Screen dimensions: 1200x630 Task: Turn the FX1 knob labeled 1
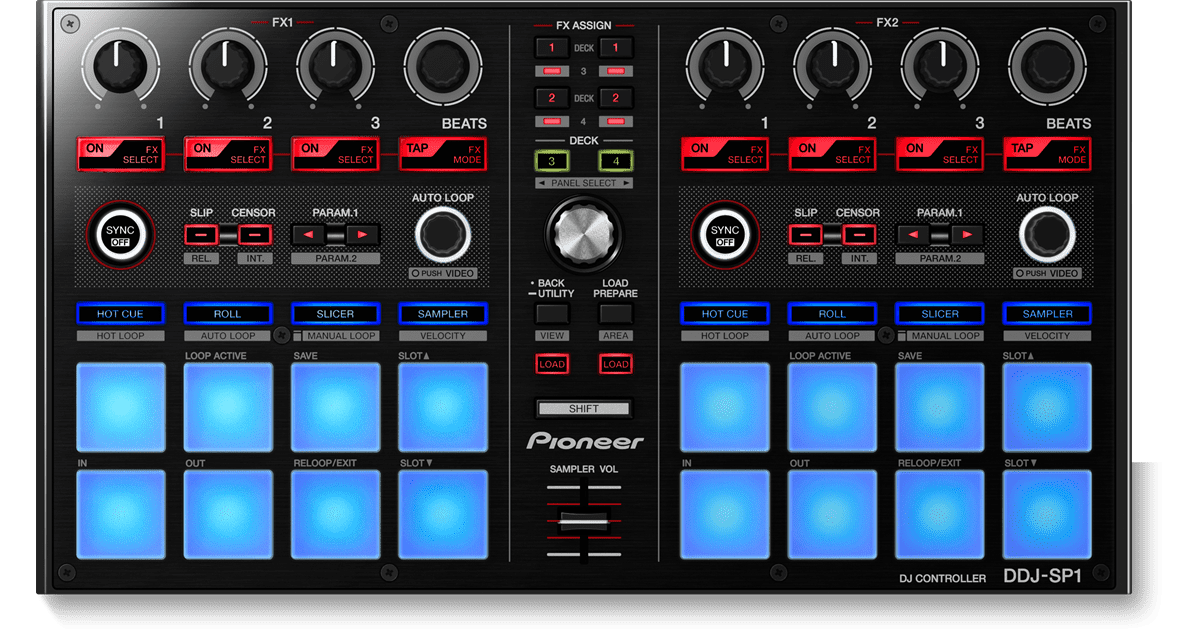click(x=120, y=65)
